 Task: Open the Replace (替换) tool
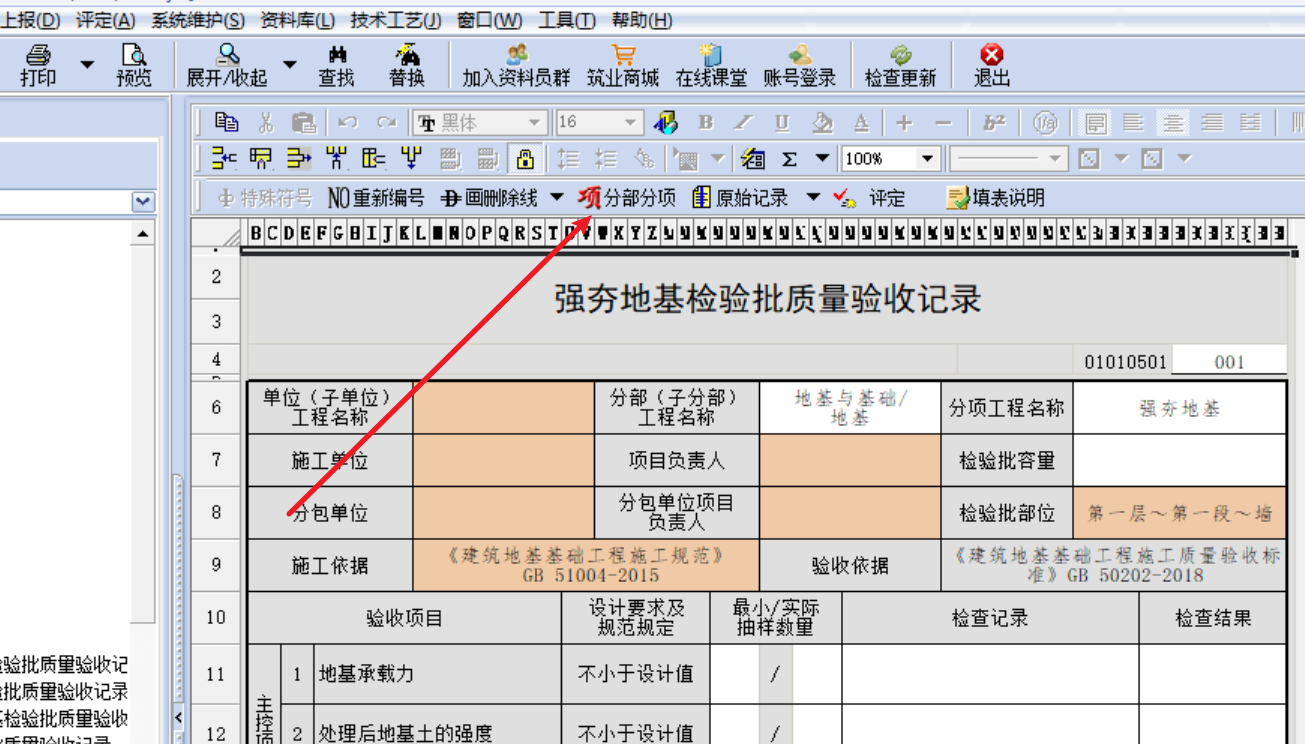tap(407, 65)
